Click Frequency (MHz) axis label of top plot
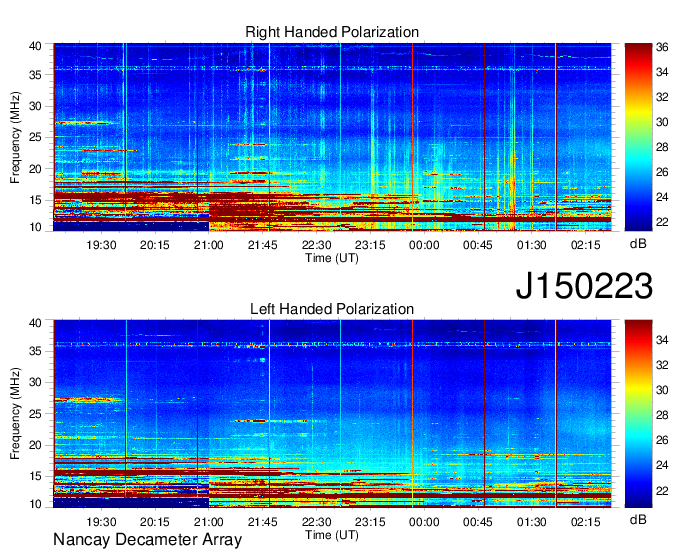The width and height of the screenshot is (680, 552). 15,137
